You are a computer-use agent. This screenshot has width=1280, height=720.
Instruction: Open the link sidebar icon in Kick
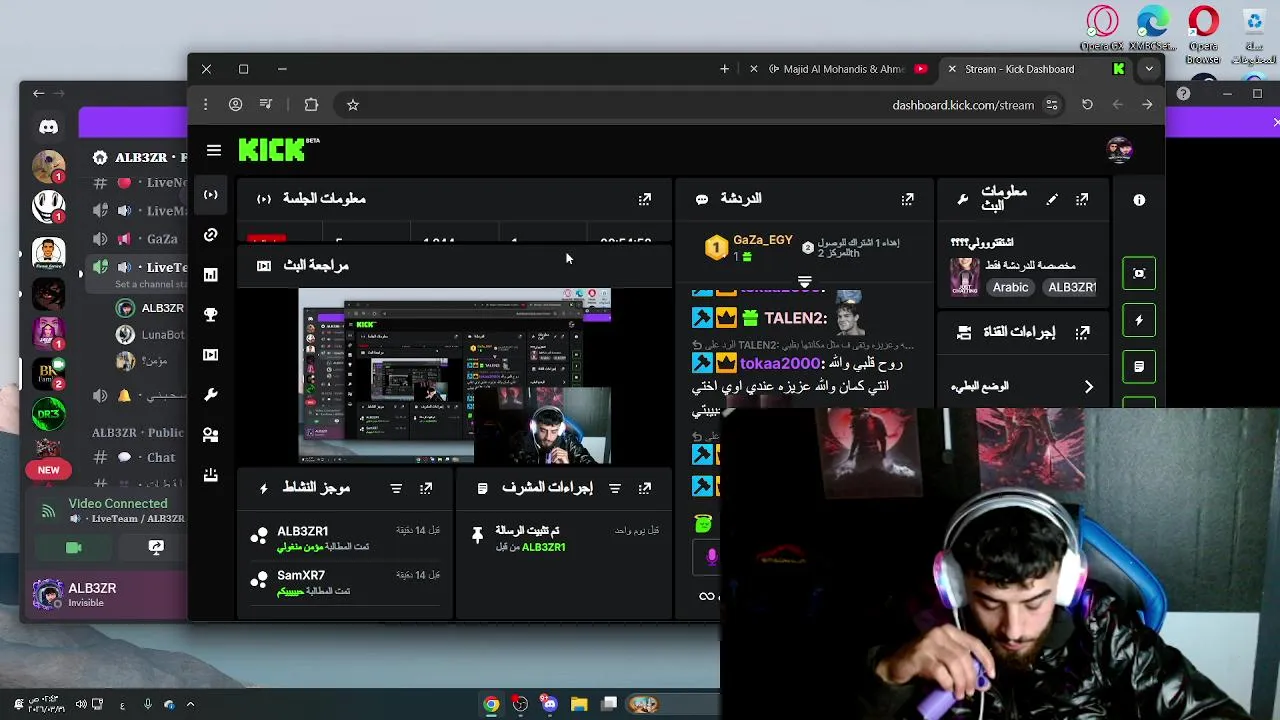coord(210,235)
